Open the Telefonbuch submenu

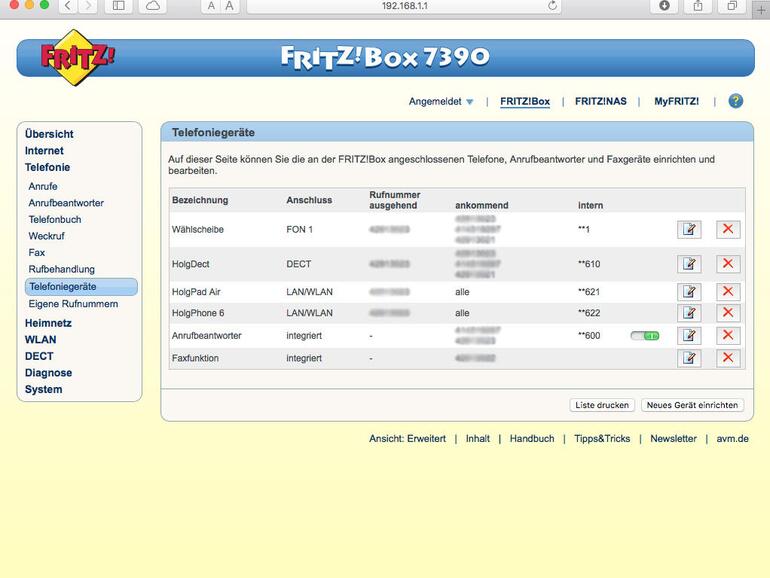[x=55, y=220]
